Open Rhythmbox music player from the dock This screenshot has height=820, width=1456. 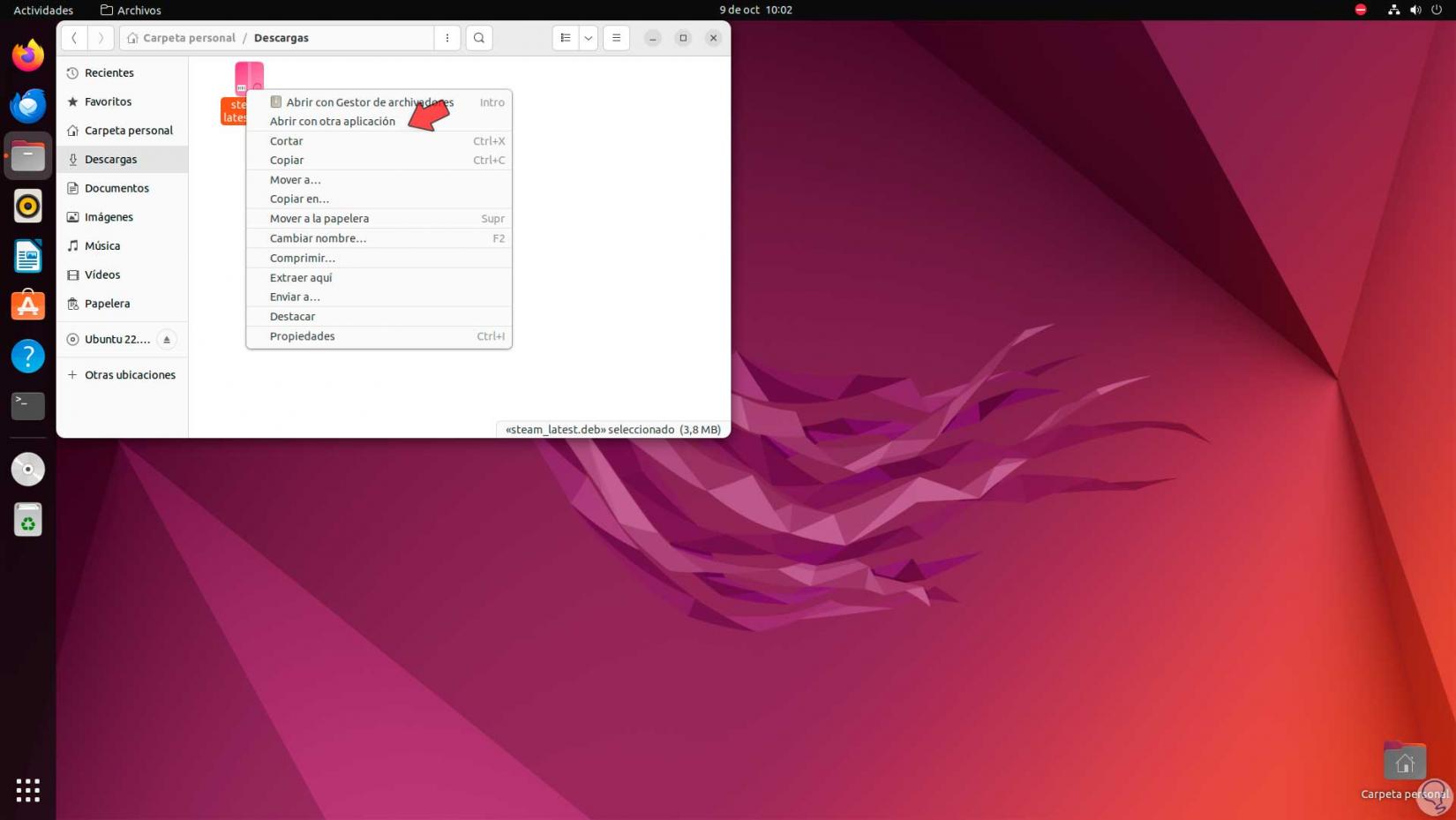click(27, 206)
